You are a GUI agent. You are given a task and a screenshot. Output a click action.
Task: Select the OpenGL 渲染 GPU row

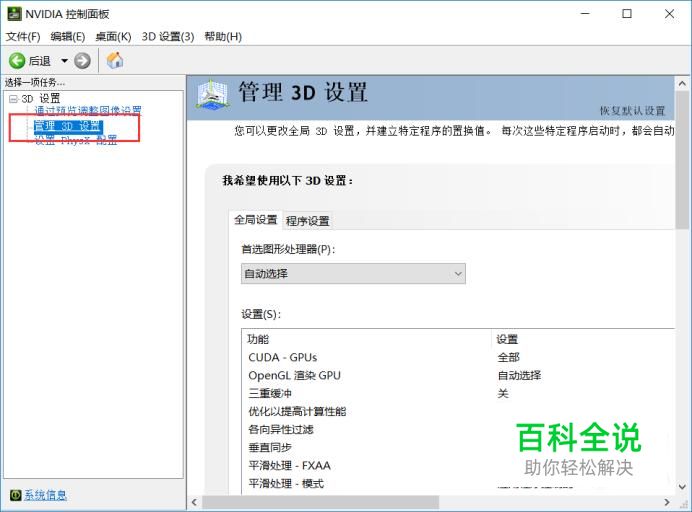(x=458, y=376)
